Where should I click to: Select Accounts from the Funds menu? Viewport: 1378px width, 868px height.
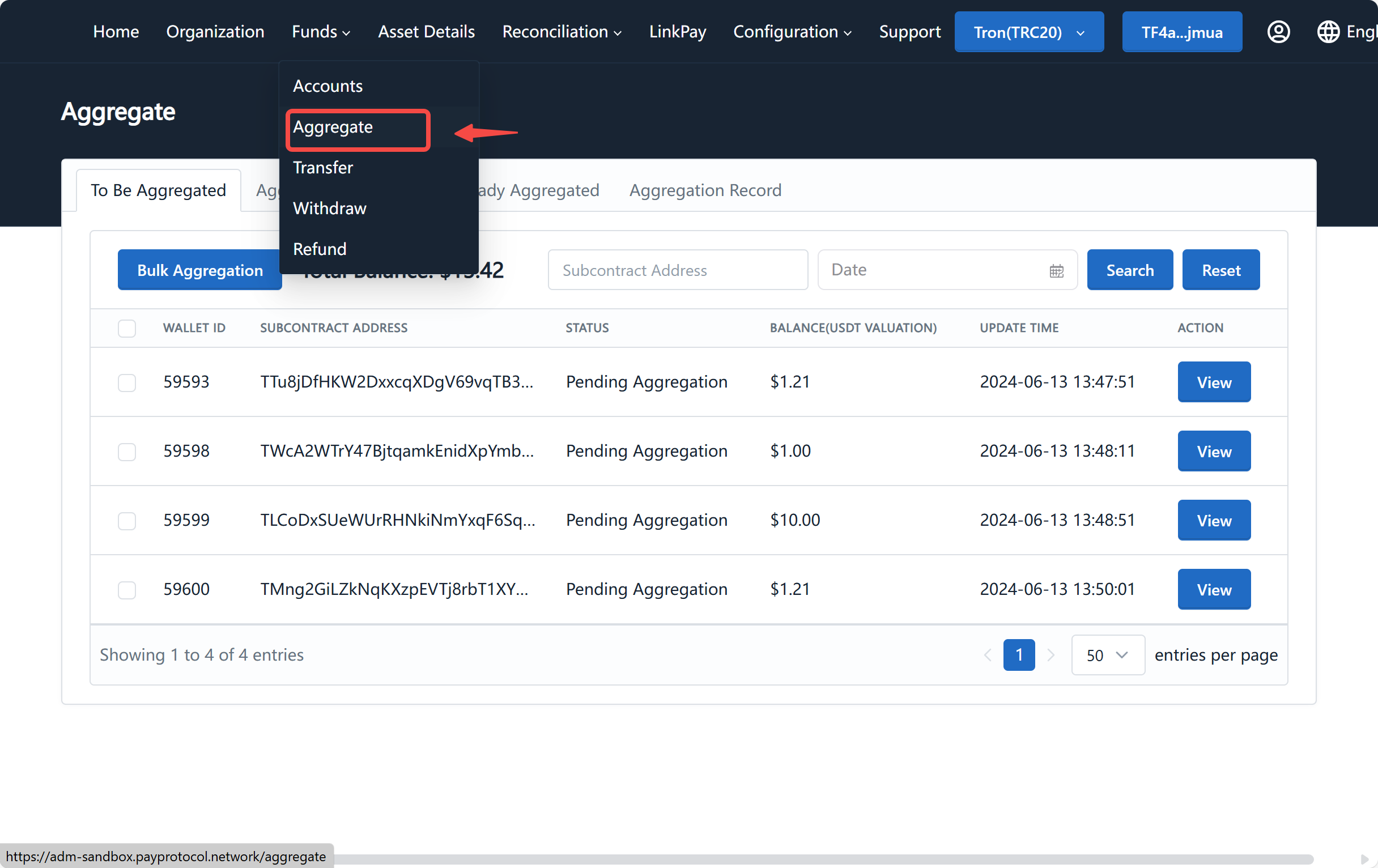coord(379,86)
